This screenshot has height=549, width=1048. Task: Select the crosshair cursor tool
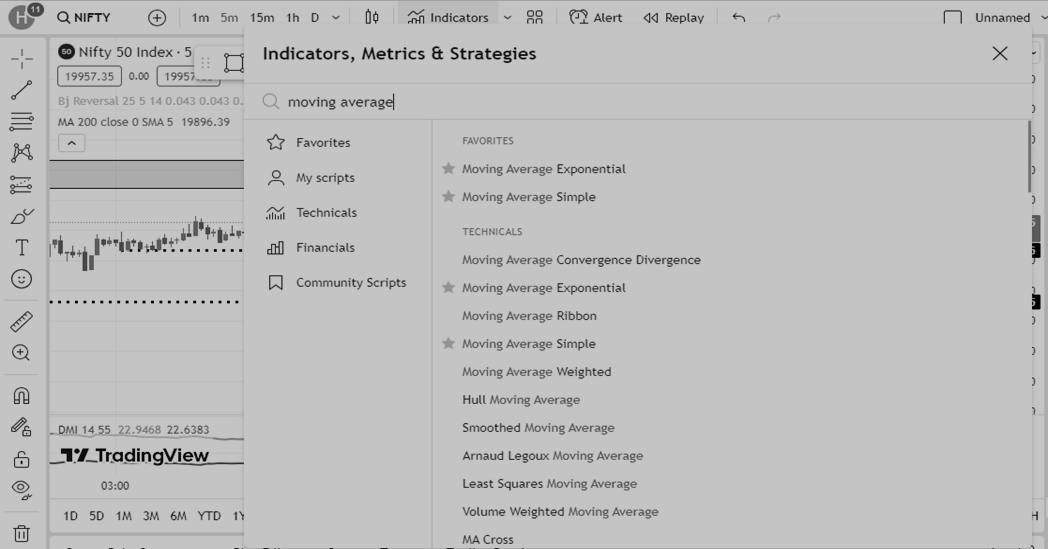(x=21, y=59)
